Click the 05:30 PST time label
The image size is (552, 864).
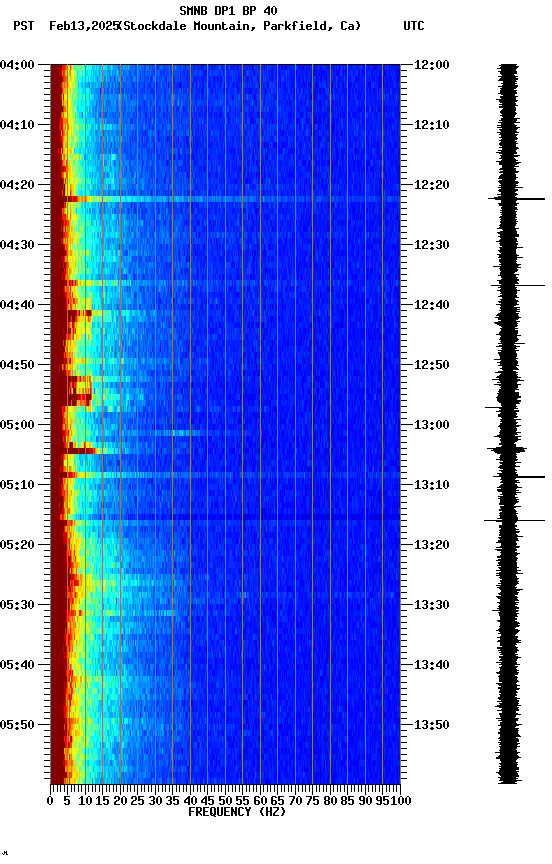[17, 605]
